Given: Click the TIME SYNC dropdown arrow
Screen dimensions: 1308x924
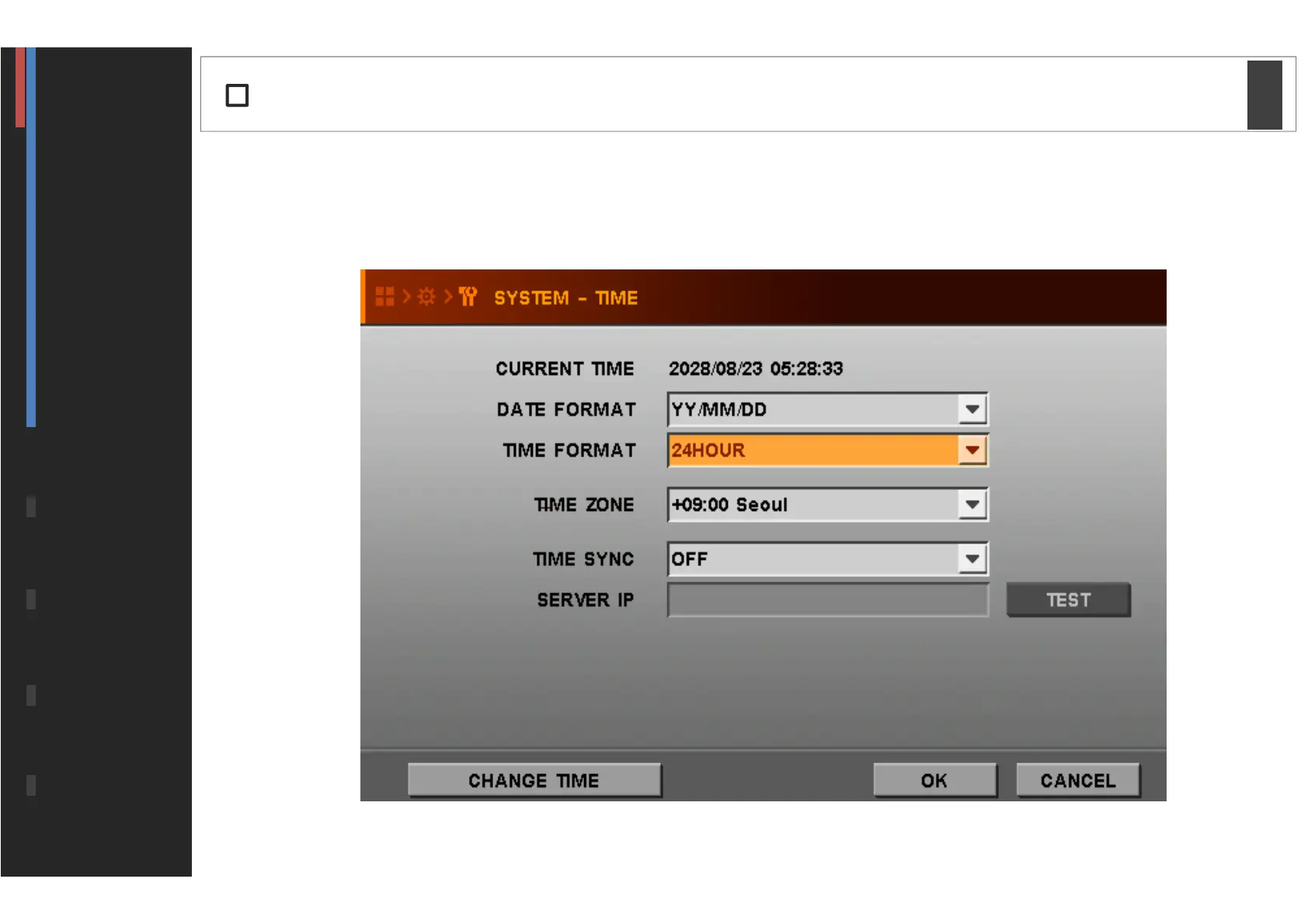Looking at the screenshot, I should (972, 559).
